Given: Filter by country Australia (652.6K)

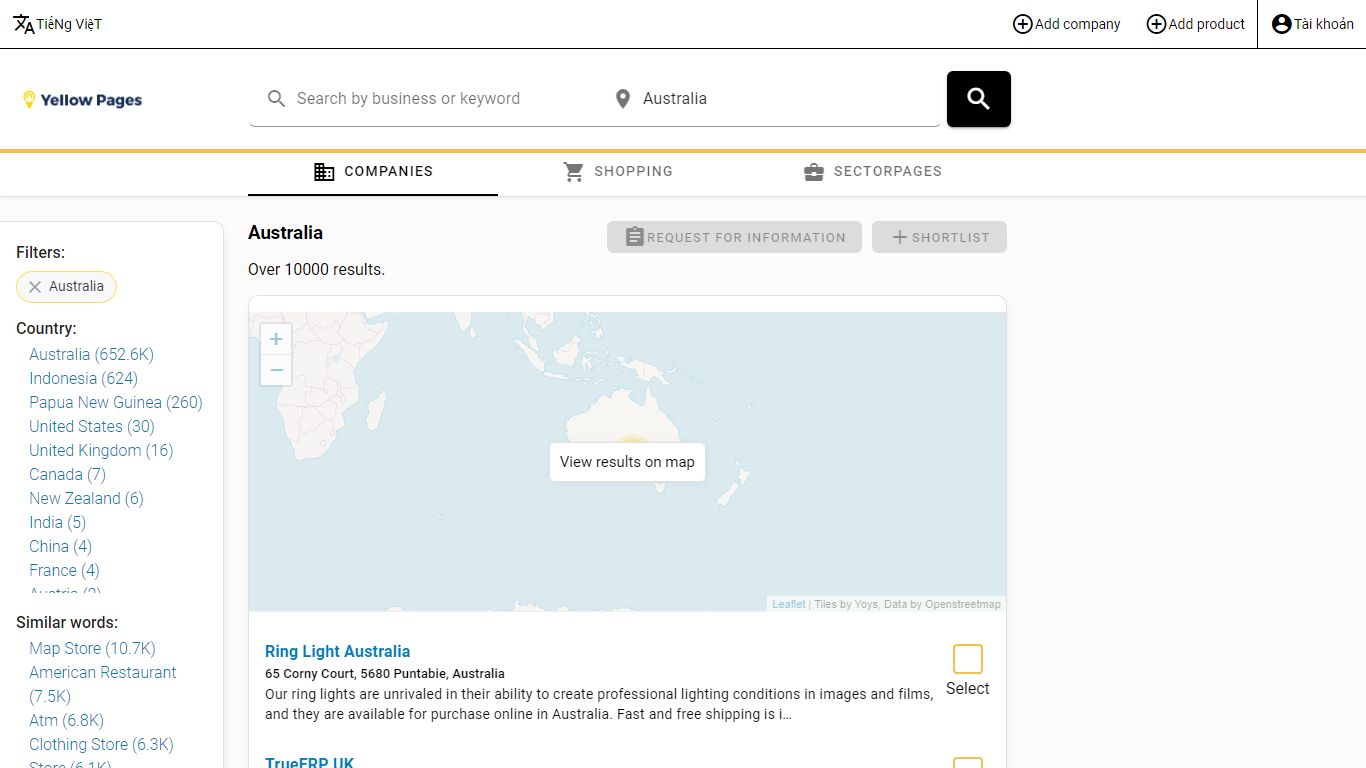Looking at the screenshot, I should (x=91, y=354).
